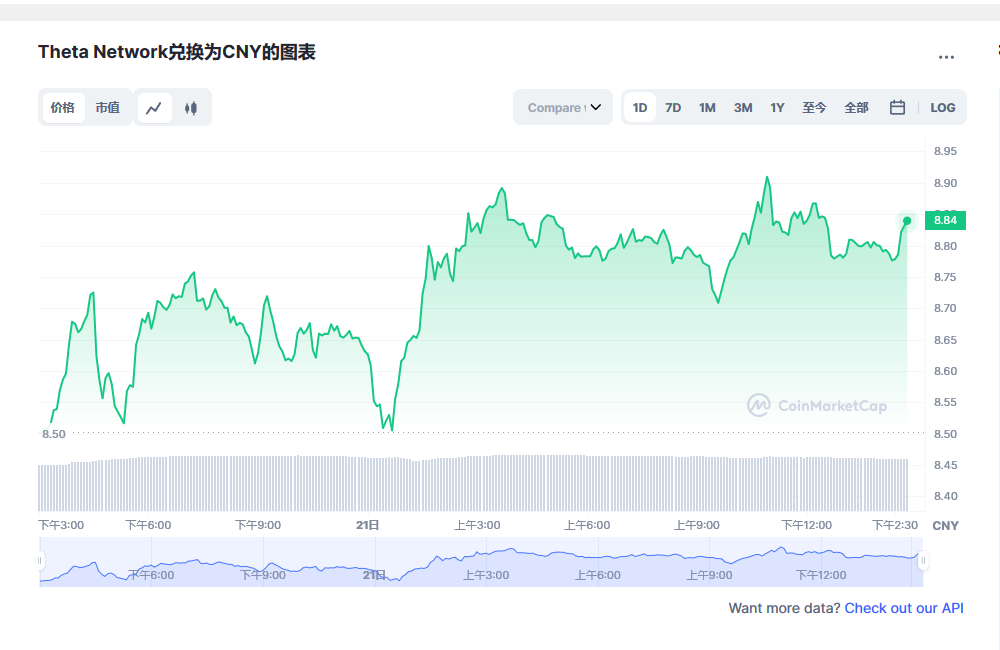This screenshot has width=1000, height=650.
Task: Click the green 8.84 current price tag
Action: 945,220
